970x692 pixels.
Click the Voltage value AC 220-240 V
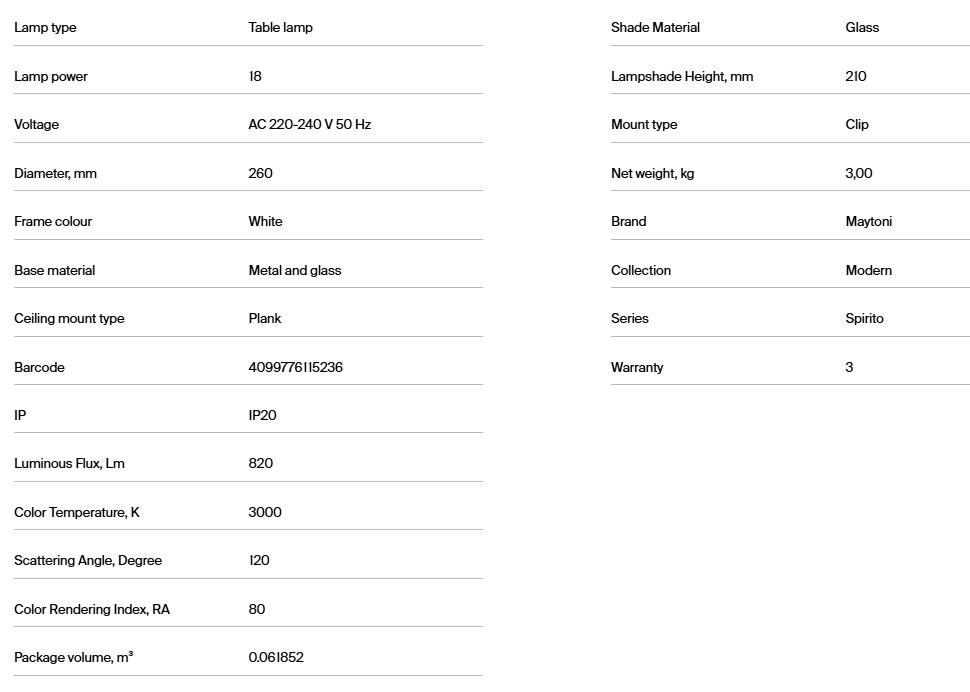[x=309, y=125]
